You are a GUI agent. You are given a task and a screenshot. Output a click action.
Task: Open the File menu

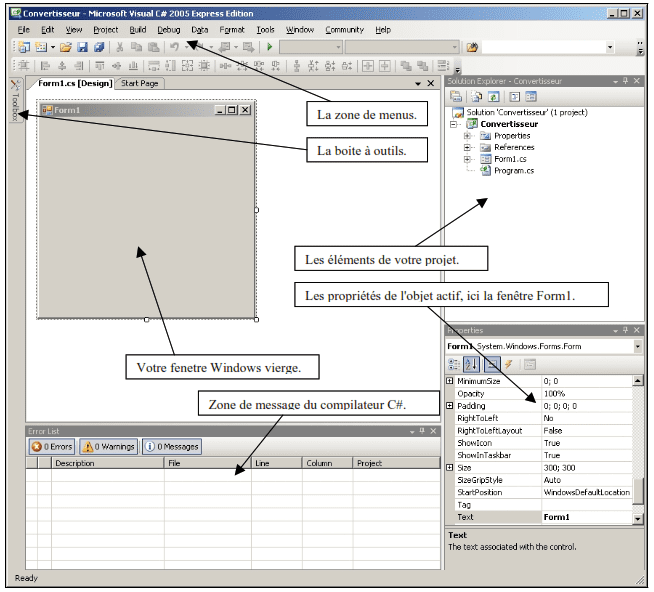click(x=24, y=30)
